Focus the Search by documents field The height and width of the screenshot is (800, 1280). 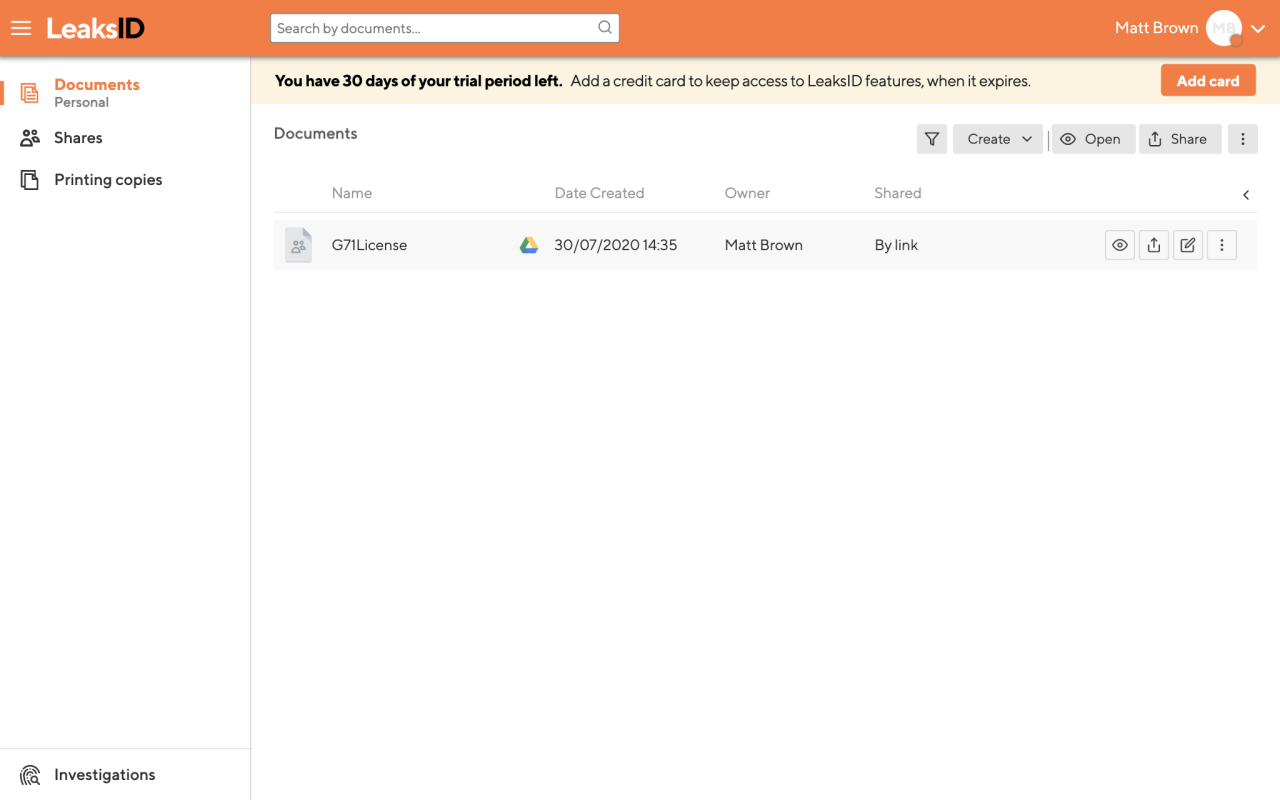(x=444, y=28)
